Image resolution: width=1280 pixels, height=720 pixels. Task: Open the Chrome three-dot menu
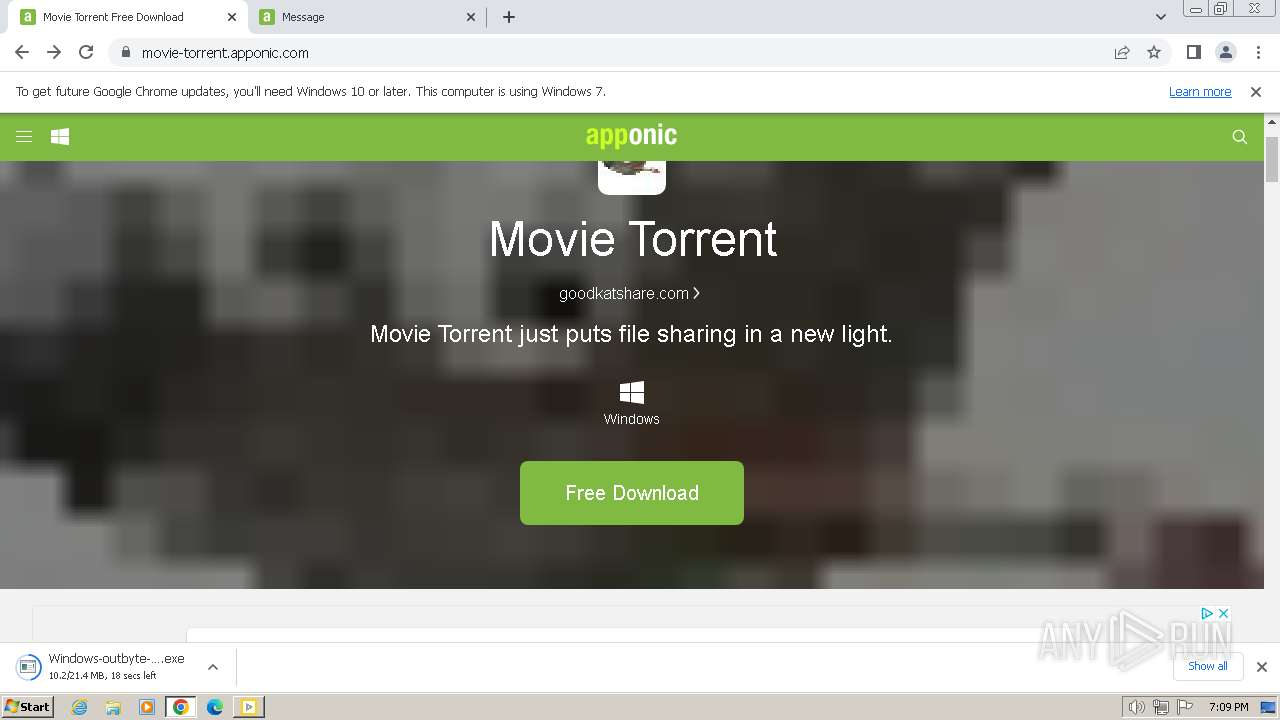pos(1257,52)
